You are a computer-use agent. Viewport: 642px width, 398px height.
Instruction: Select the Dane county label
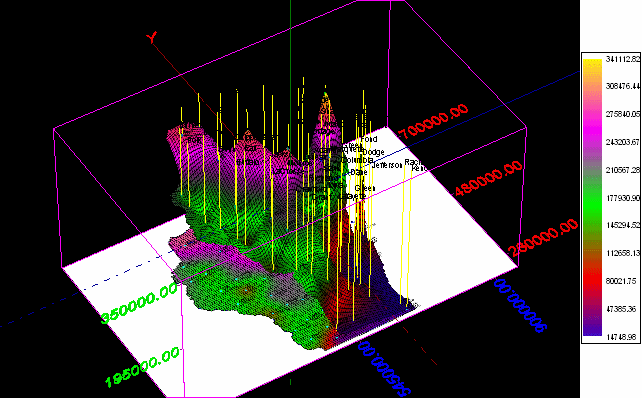(x=359, y=172)
